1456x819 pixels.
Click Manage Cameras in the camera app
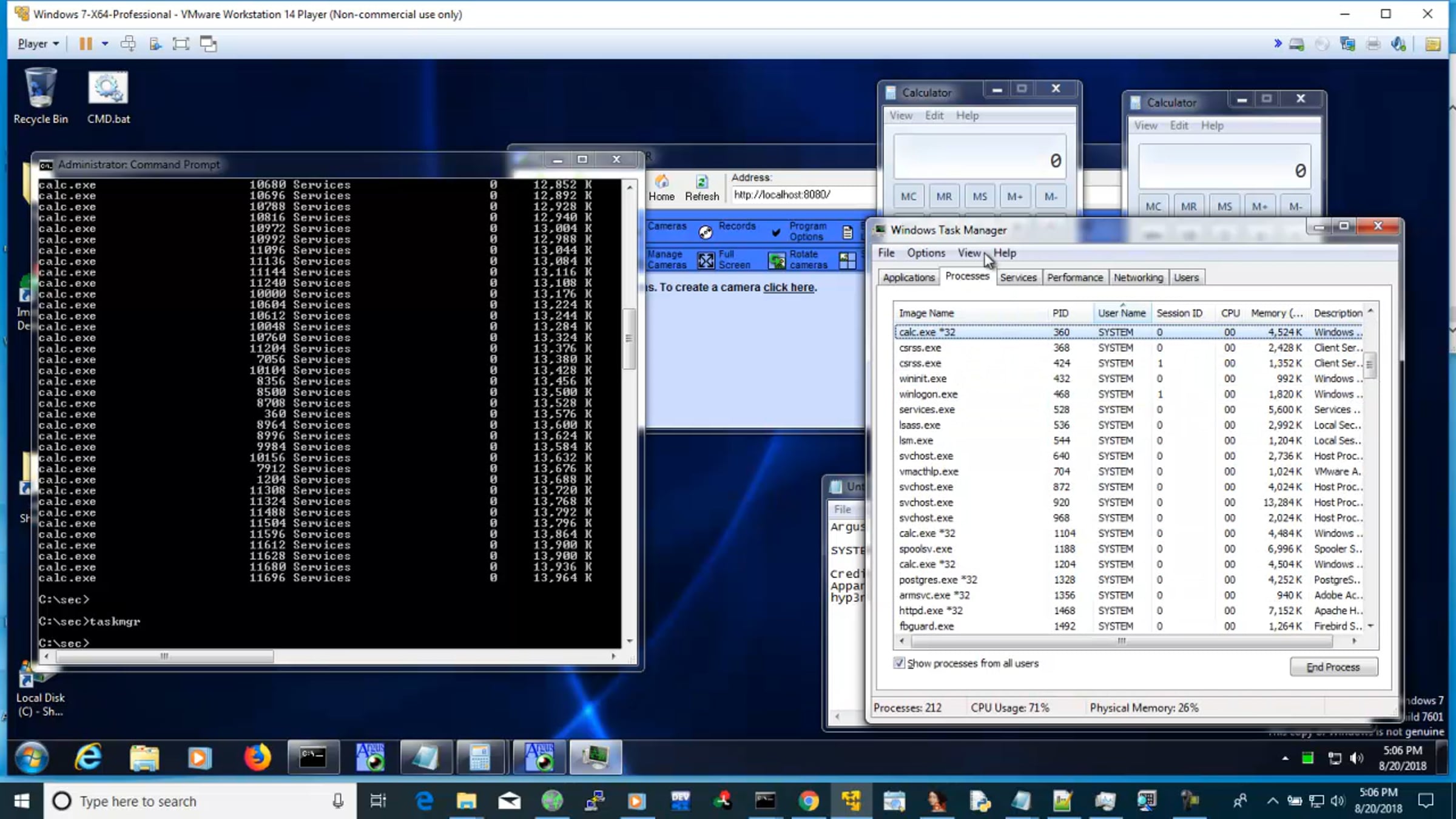[x=666, y=260]
